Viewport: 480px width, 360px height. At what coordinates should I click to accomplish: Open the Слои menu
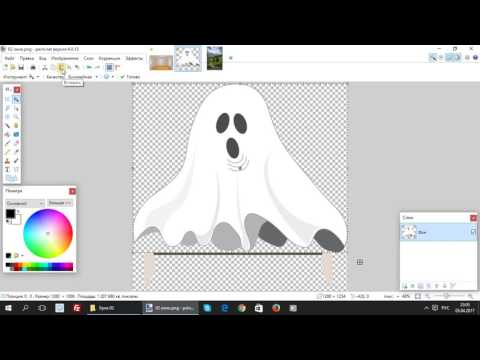(88, 58)
